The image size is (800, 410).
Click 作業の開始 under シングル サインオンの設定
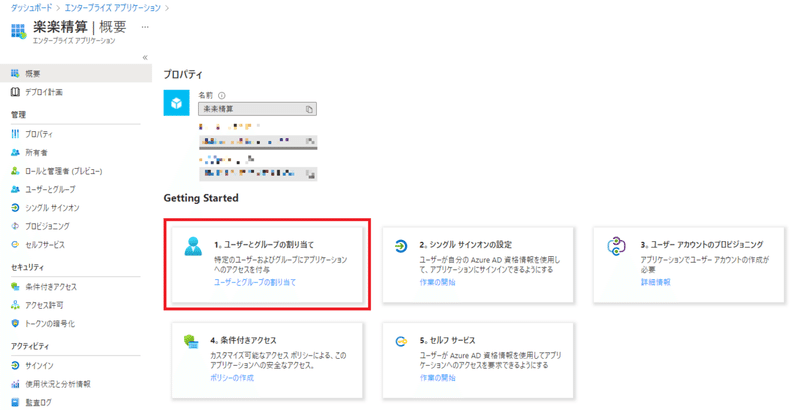(x=437, y=282)
